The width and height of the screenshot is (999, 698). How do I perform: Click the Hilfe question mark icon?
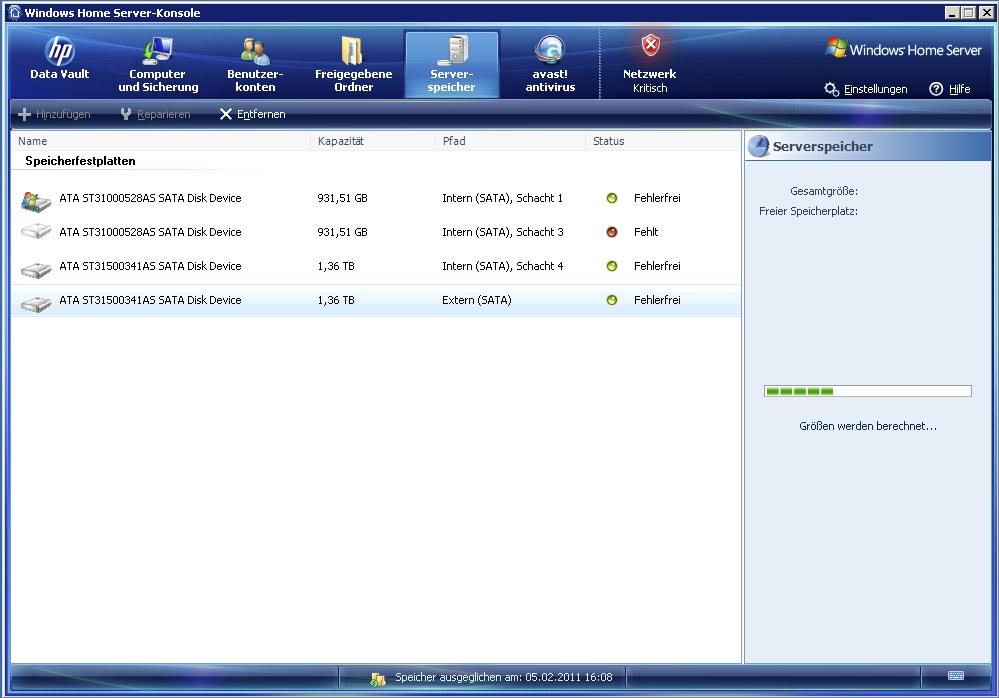tap(936, 89)
